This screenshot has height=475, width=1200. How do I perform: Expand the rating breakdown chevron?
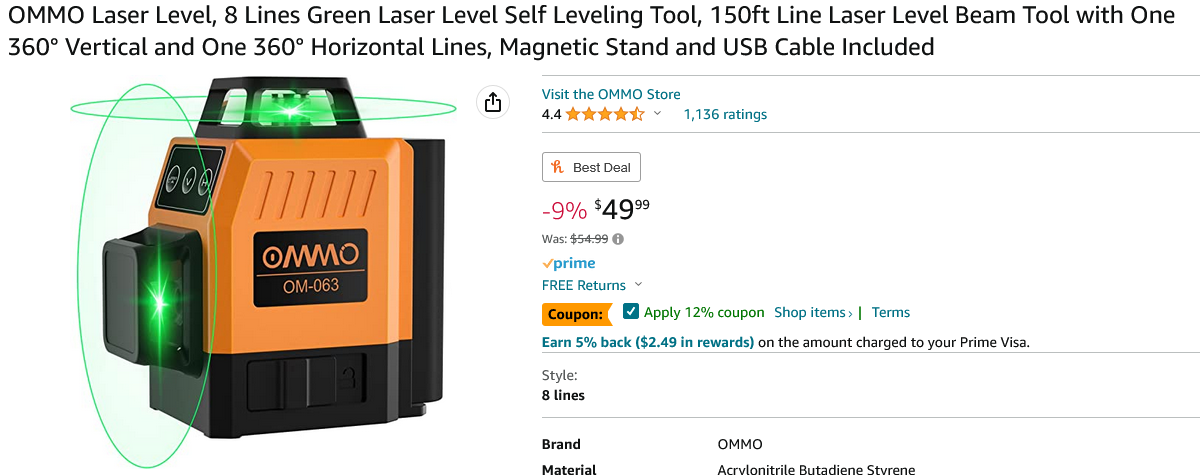click(x=657, y=114)
